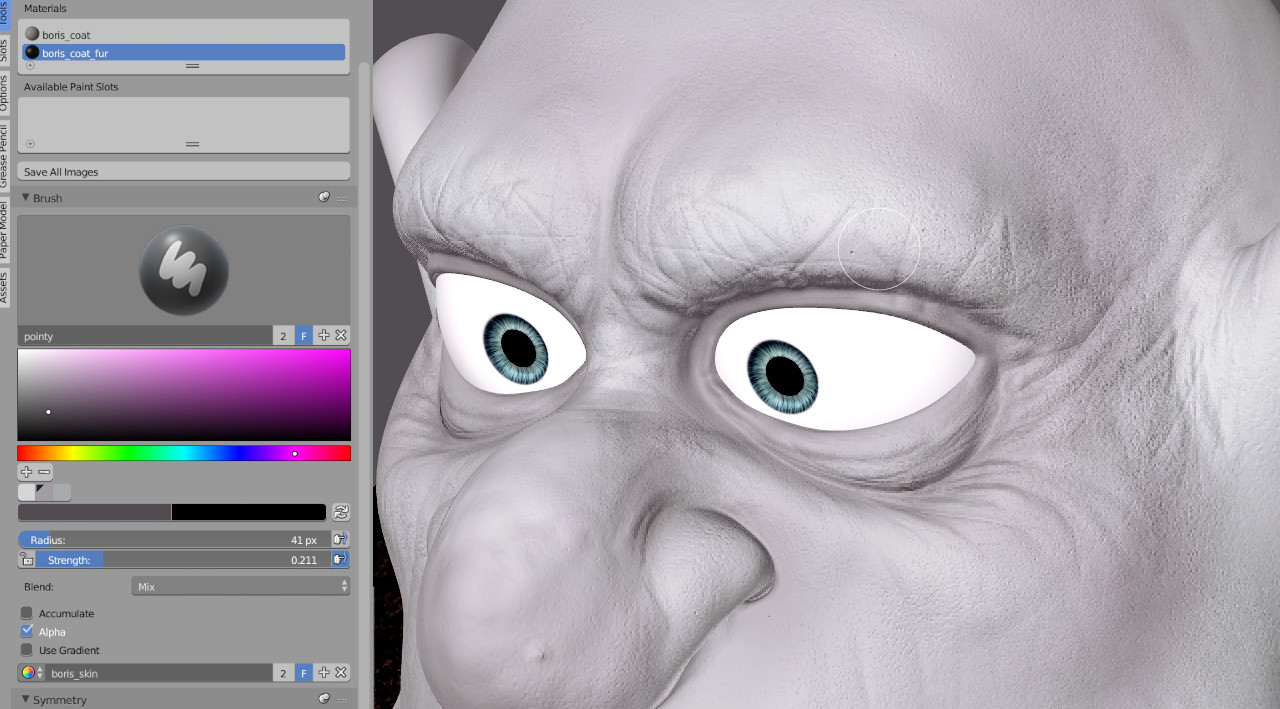The height and width of the screenshot is (709, 1280).
Task: Expand the Materials list filter options
Action: [30, 66]
